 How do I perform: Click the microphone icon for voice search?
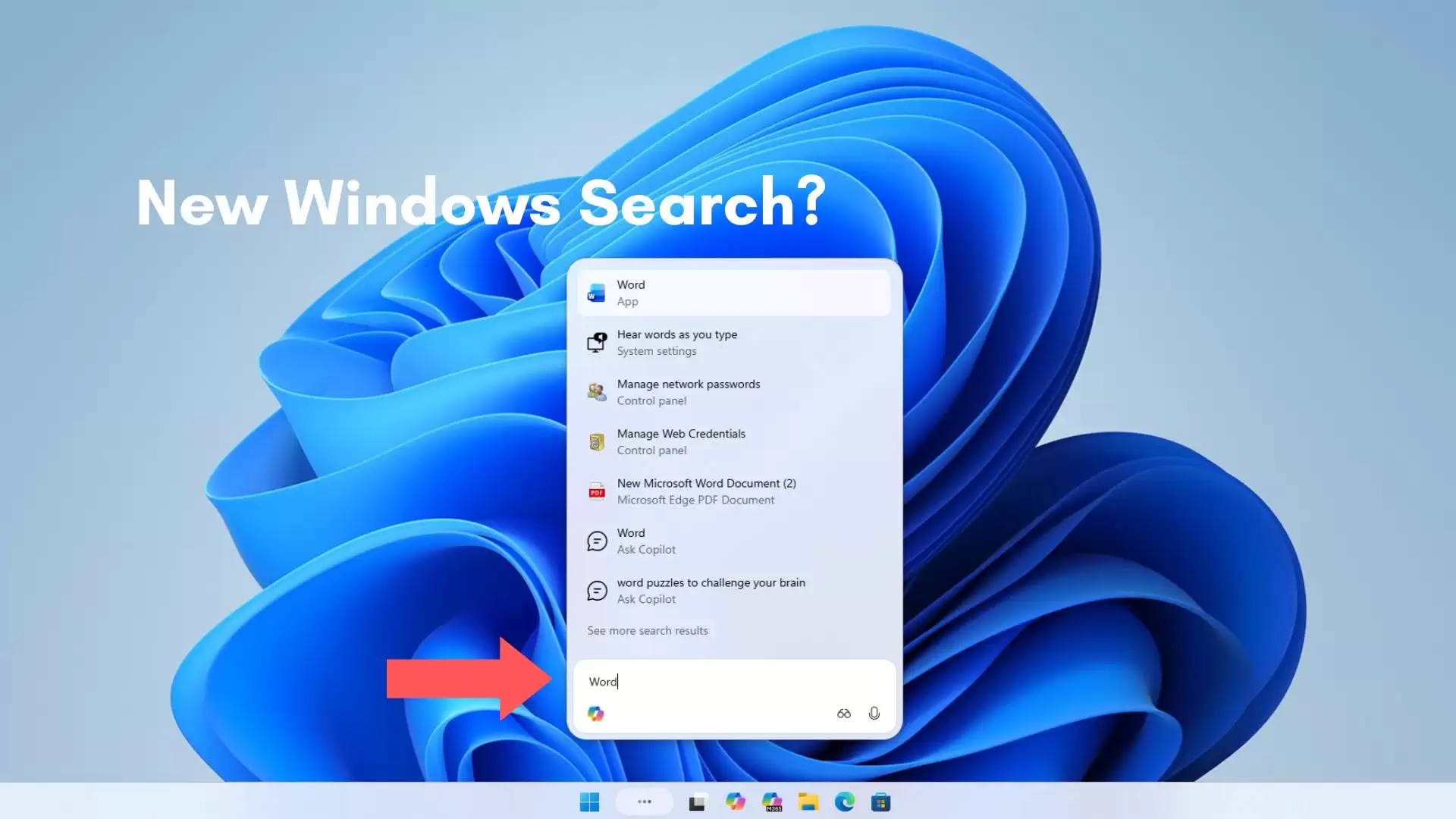pyautogui.click(x=874, y=713)
